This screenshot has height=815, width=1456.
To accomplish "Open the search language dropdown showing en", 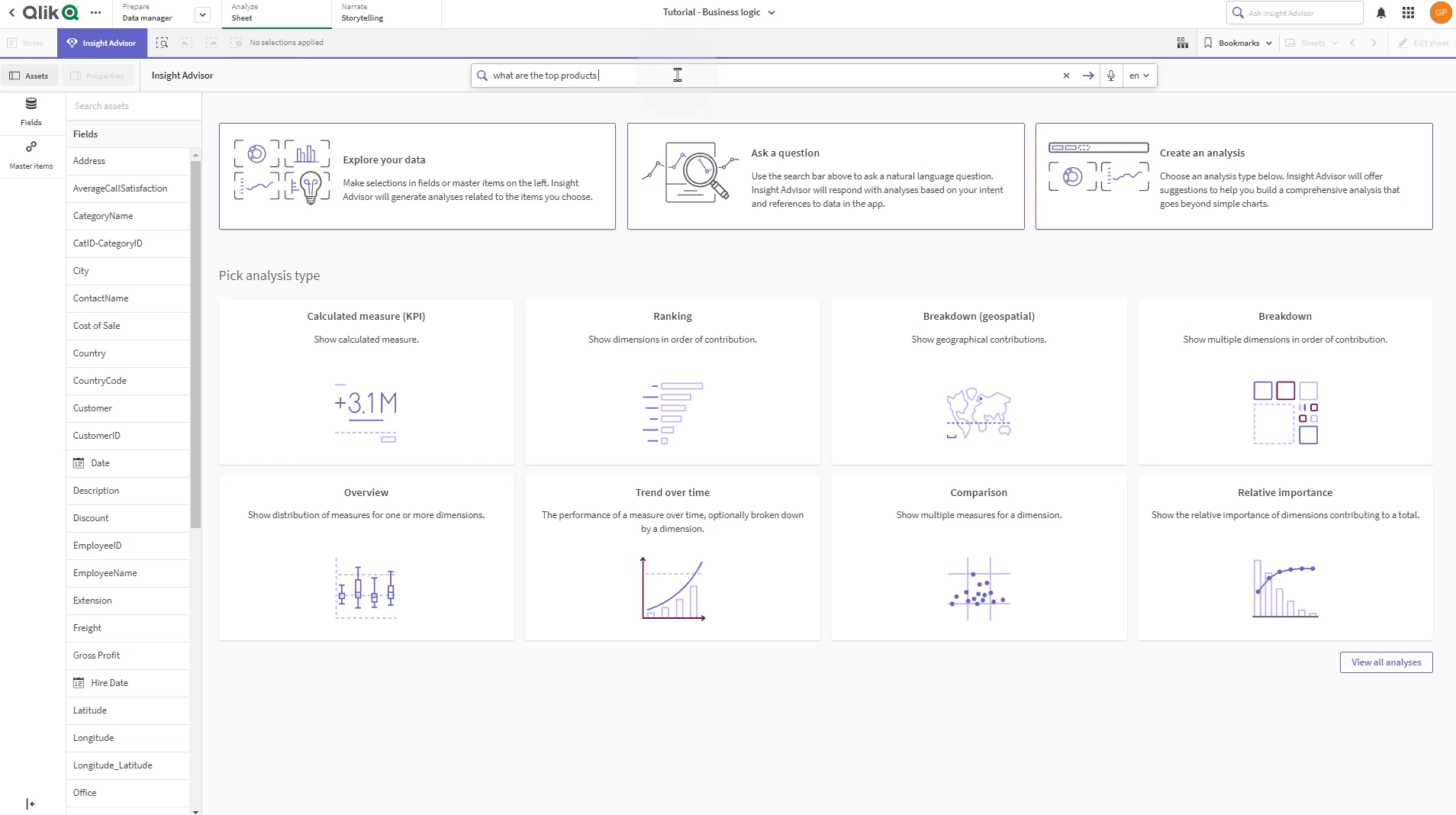I will click(x=1138, y=76).
